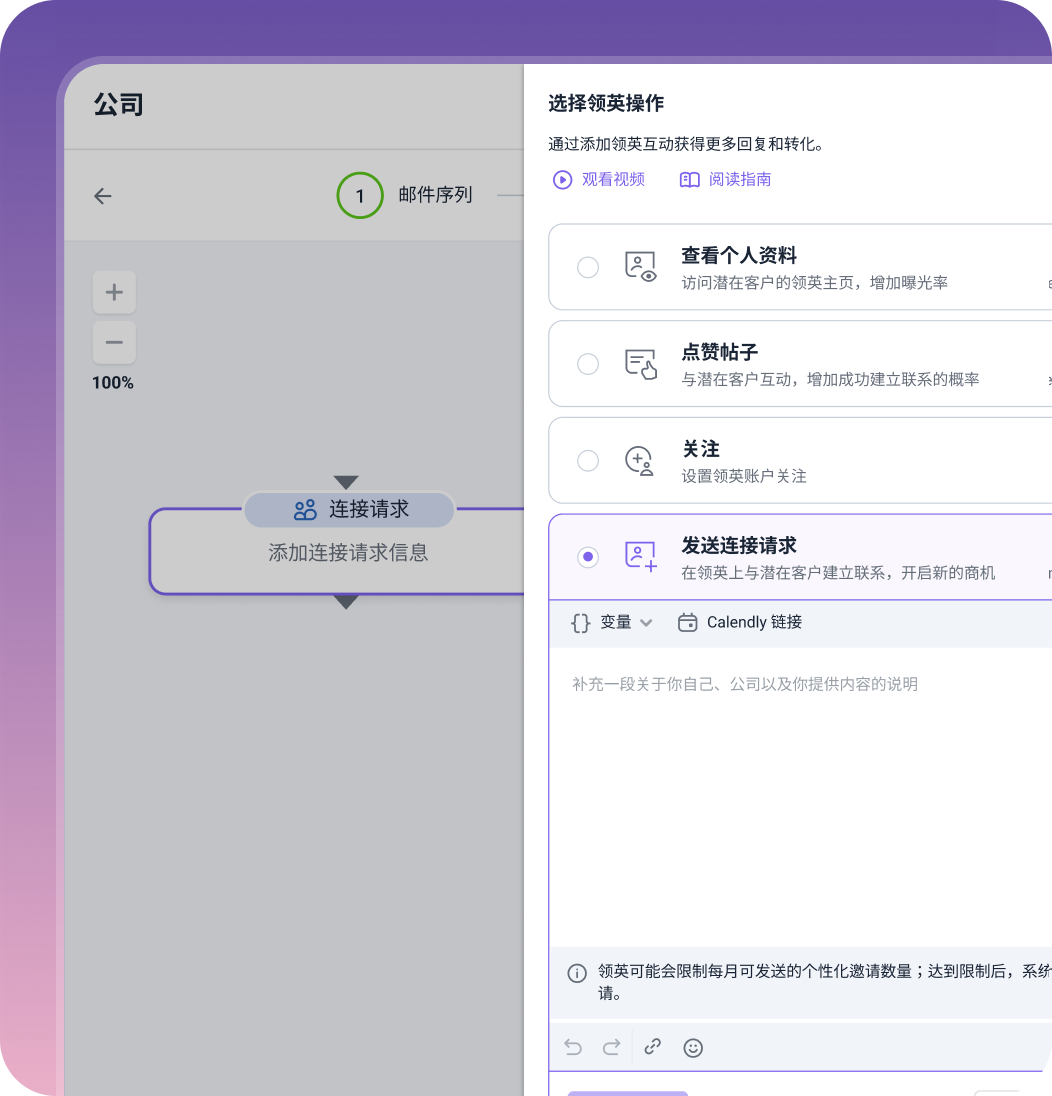Click the 点赞帖子 card title
Screen dimensions: 1052x1096
pyautogui.click(x=719, y=352)
